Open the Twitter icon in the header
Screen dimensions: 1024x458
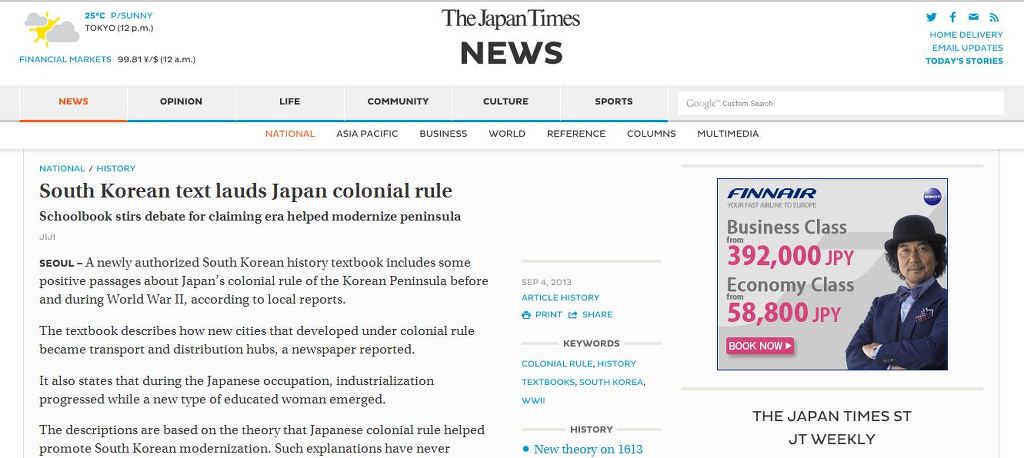click(x=931, y=18)
